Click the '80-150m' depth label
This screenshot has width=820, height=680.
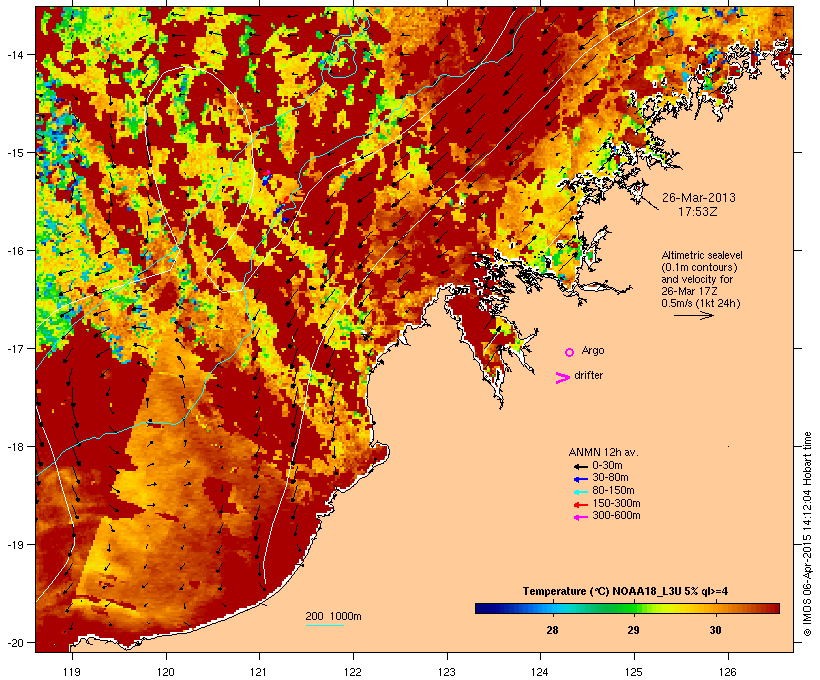point(613,491)
